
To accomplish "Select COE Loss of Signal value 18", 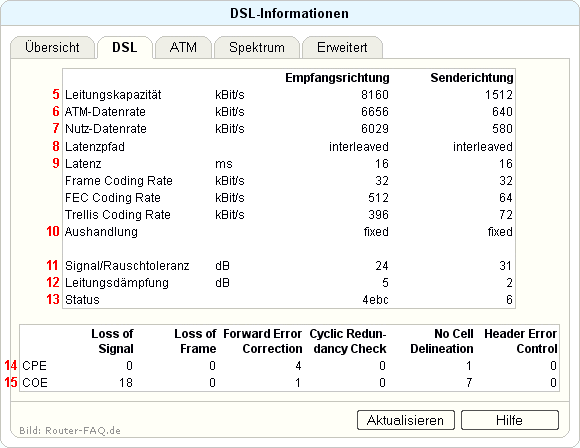I will click(126, 383).
